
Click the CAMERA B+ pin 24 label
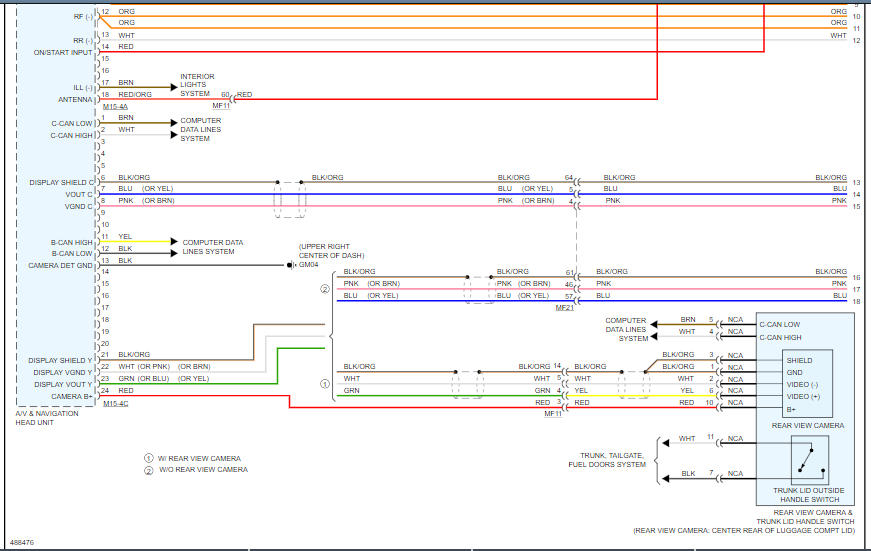point(71,397)
